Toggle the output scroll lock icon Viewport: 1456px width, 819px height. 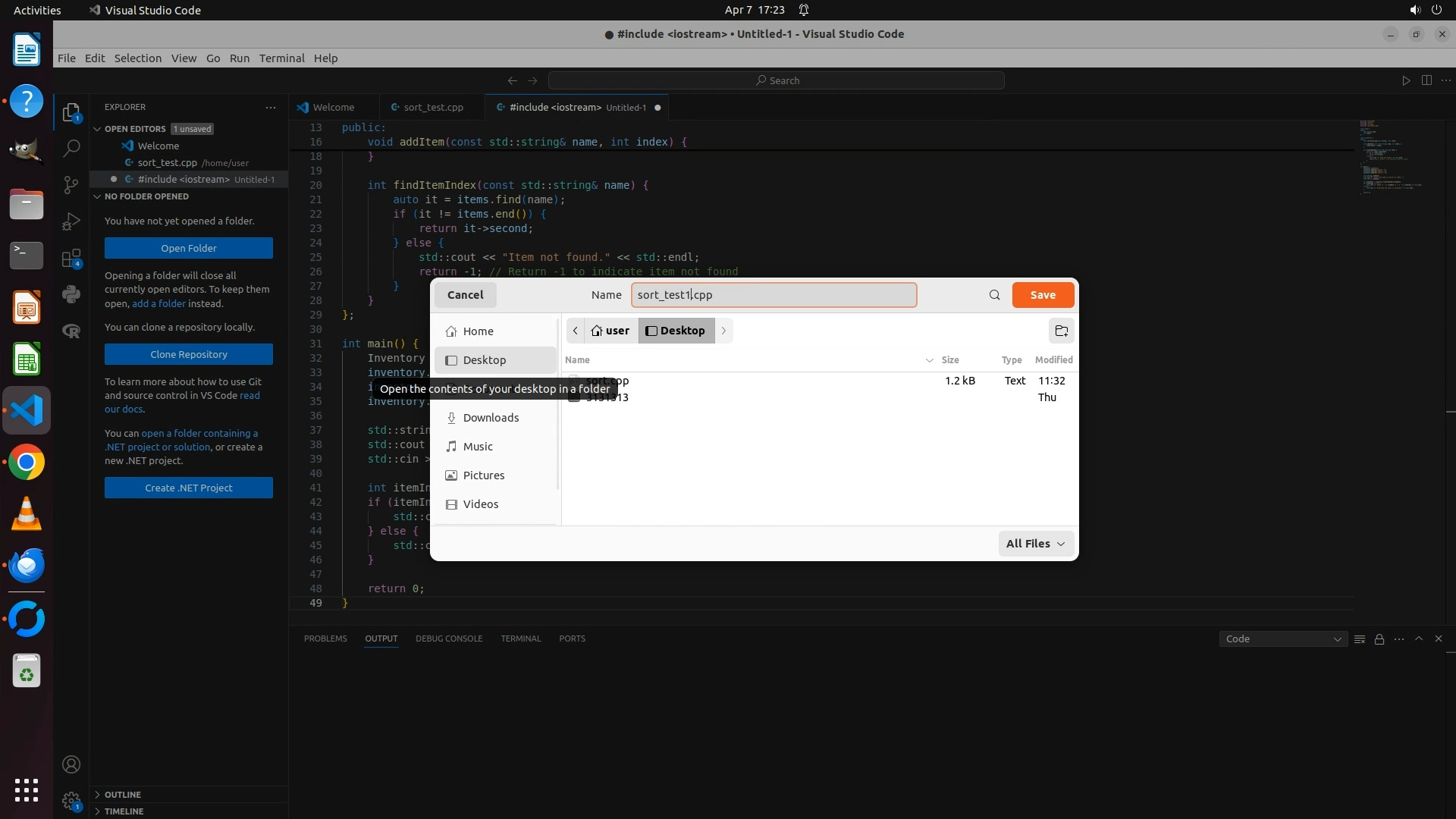coord(1379,639)
